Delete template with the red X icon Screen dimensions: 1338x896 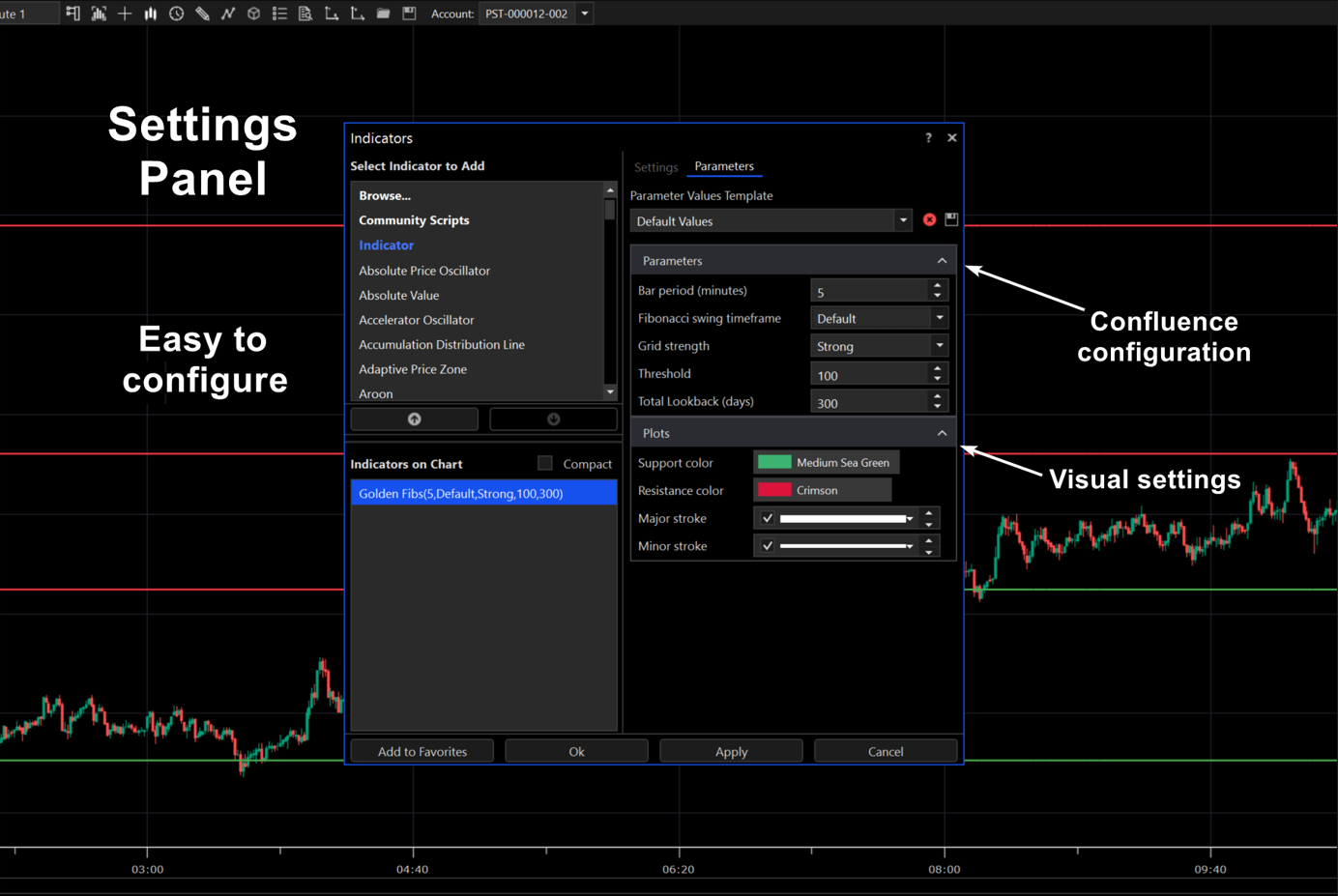[929, 219]
